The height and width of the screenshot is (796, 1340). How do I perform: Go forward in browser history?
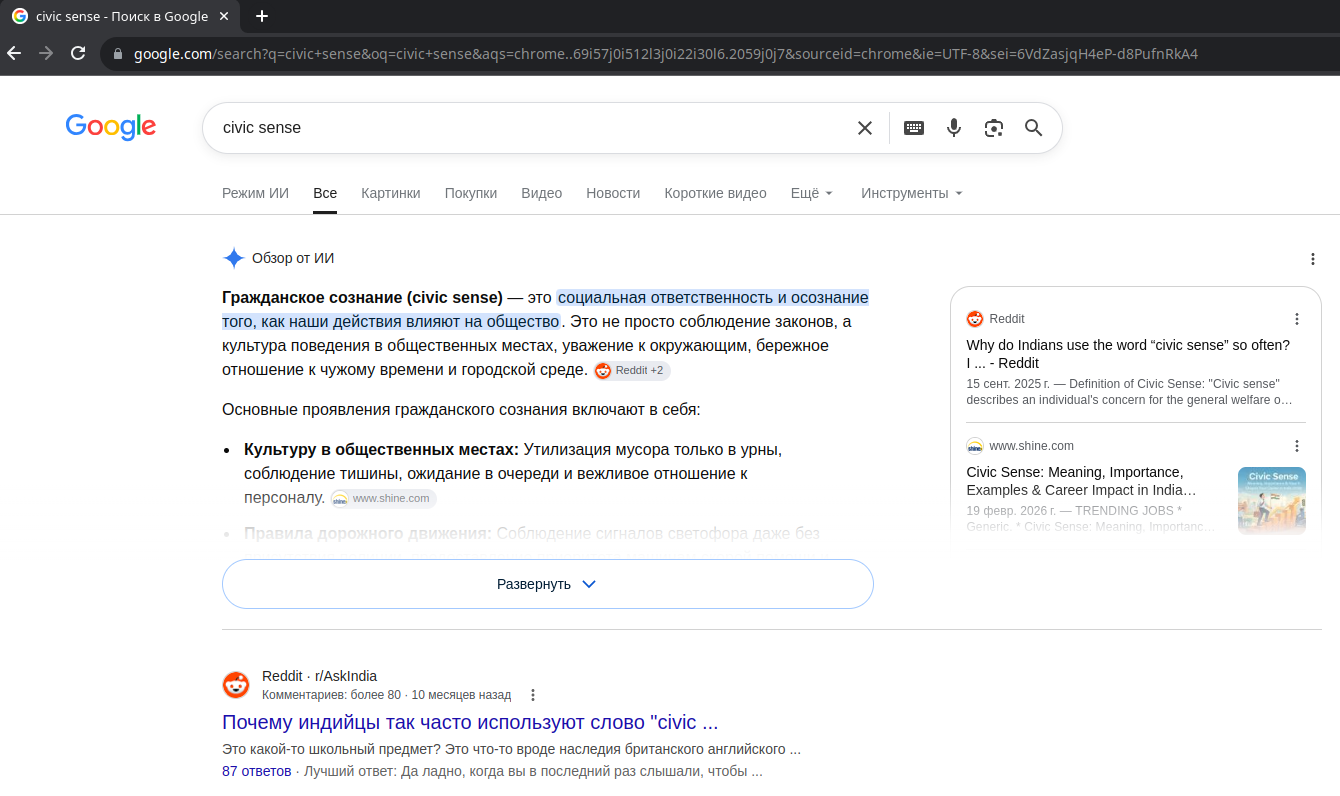click(x=46, y=53)
